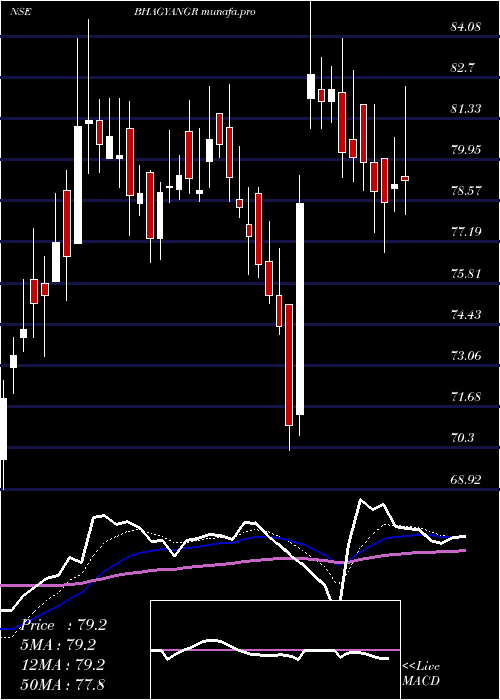Image resolution: width=500 pixels, height=700 pixels.
Task: Click inside the MACD inset chart
Action: [x=275, y=650]
